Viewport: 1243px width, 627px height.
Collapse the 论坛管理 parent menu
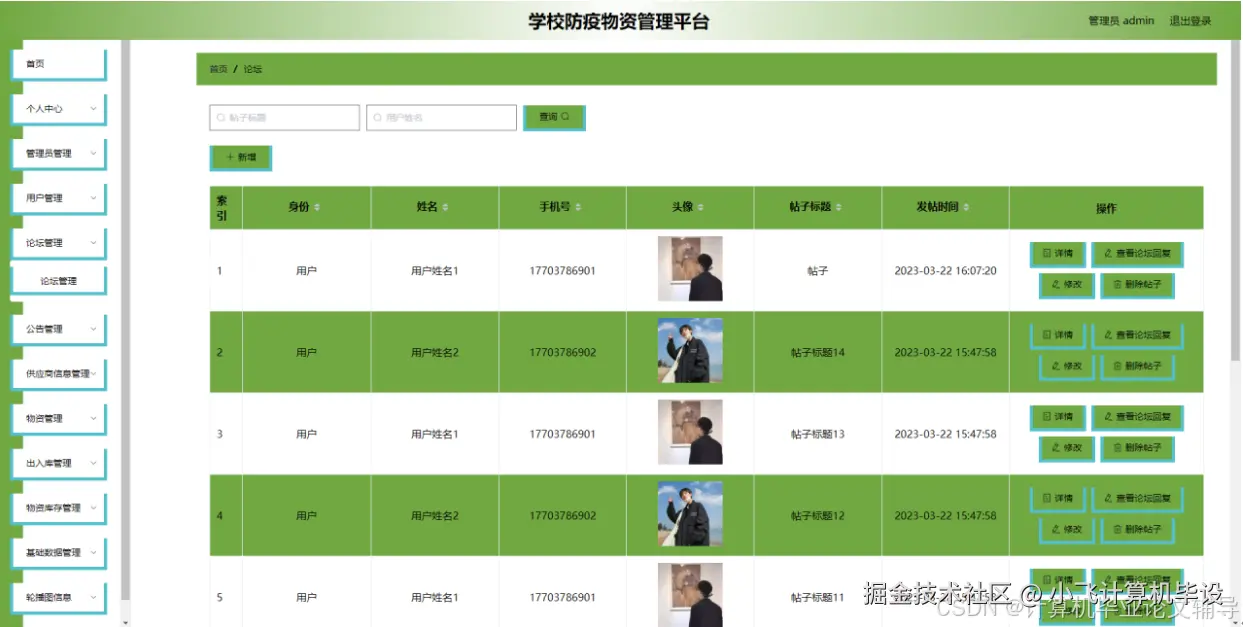coord(59,243)
